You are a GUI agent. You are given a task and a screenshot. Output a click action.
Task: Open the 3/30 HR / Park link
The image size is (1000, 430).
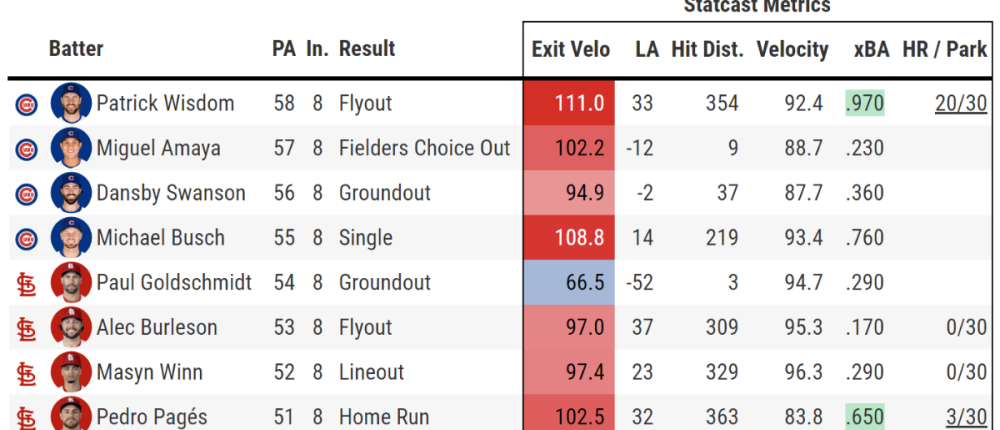pyautogui.click(x=967, y=417)
